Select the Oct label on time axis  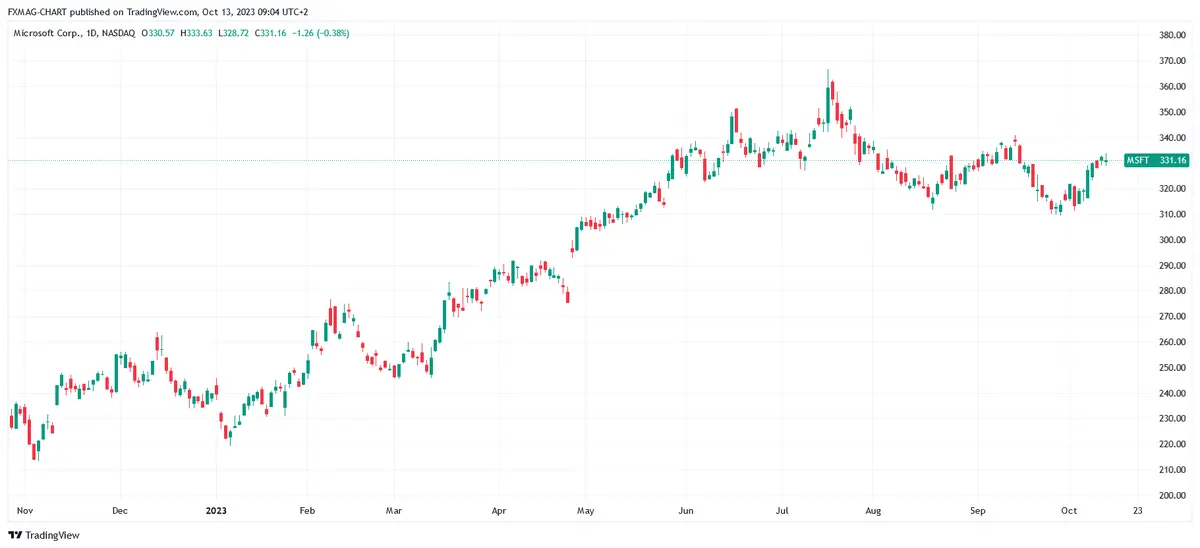pos(1070,510)
